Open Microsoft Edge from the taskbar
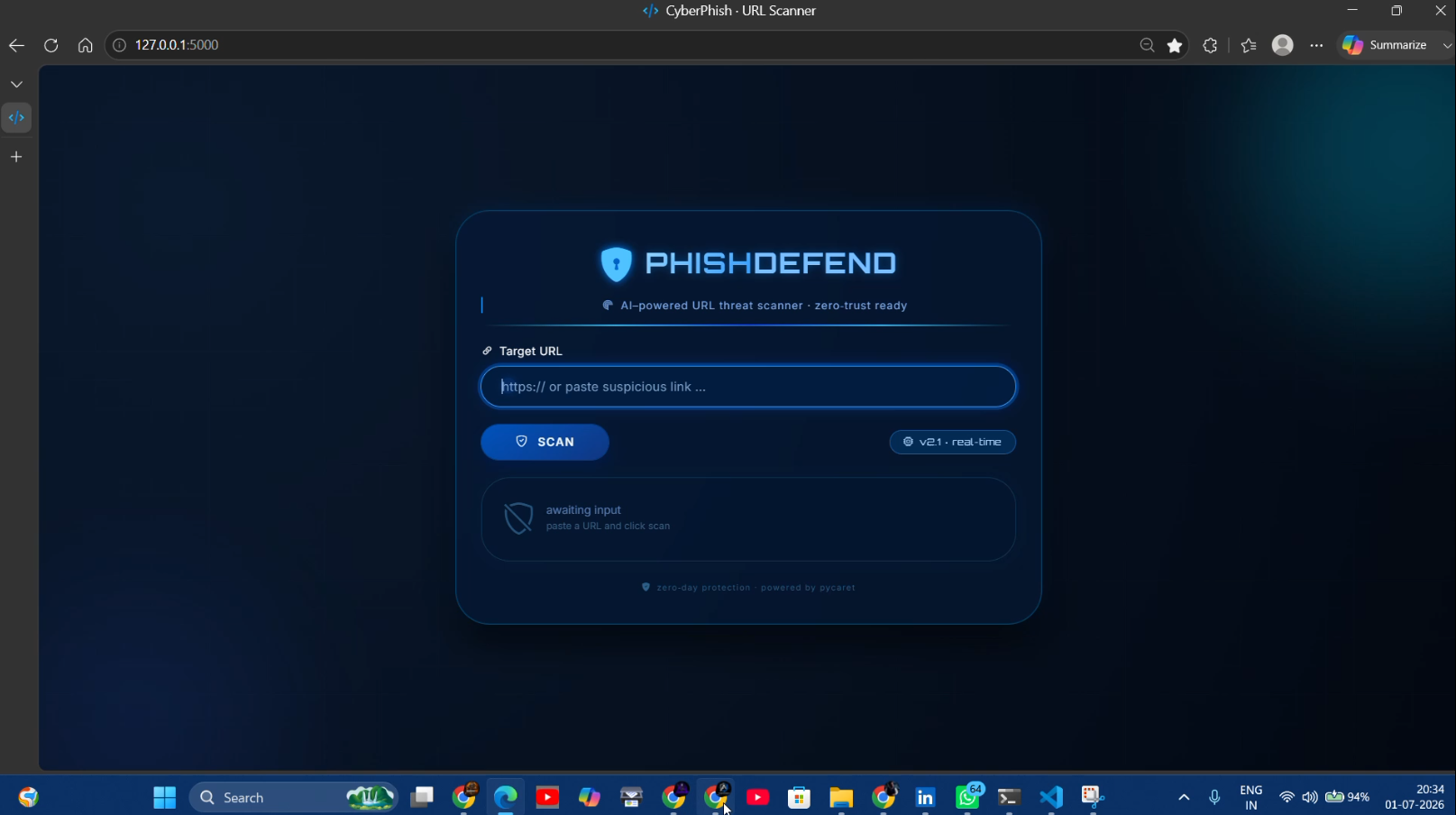 click(x=506, y=797)
